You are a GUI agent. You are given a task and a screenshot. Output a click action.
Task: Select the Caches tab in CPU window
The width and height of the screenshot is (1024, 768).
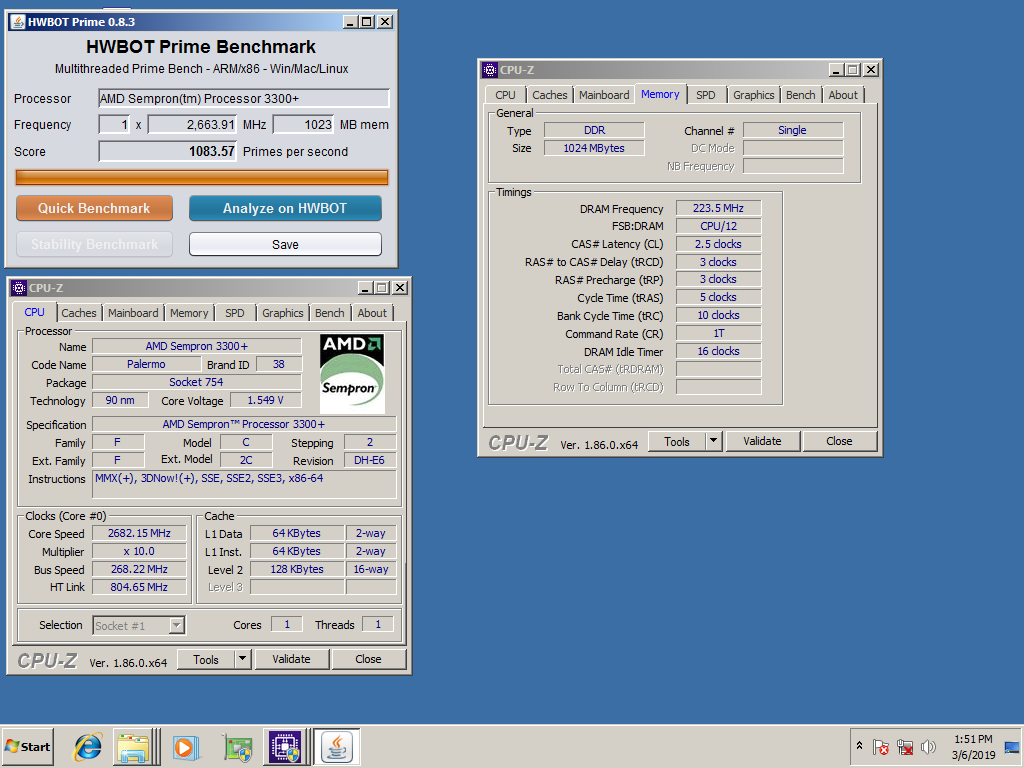(79, 313)
